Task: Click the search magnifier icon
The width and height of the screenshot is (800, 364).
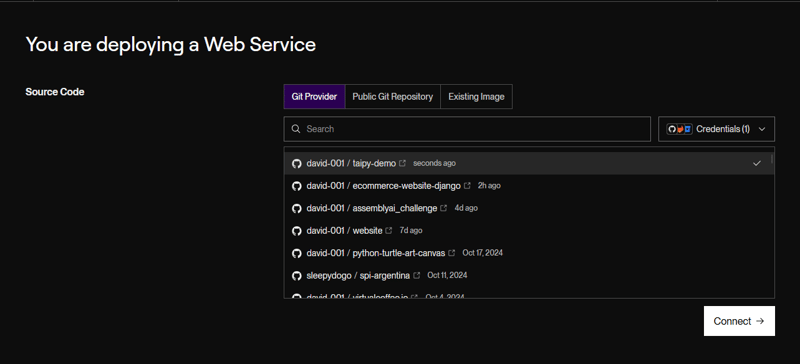Action: click(296, 129)
